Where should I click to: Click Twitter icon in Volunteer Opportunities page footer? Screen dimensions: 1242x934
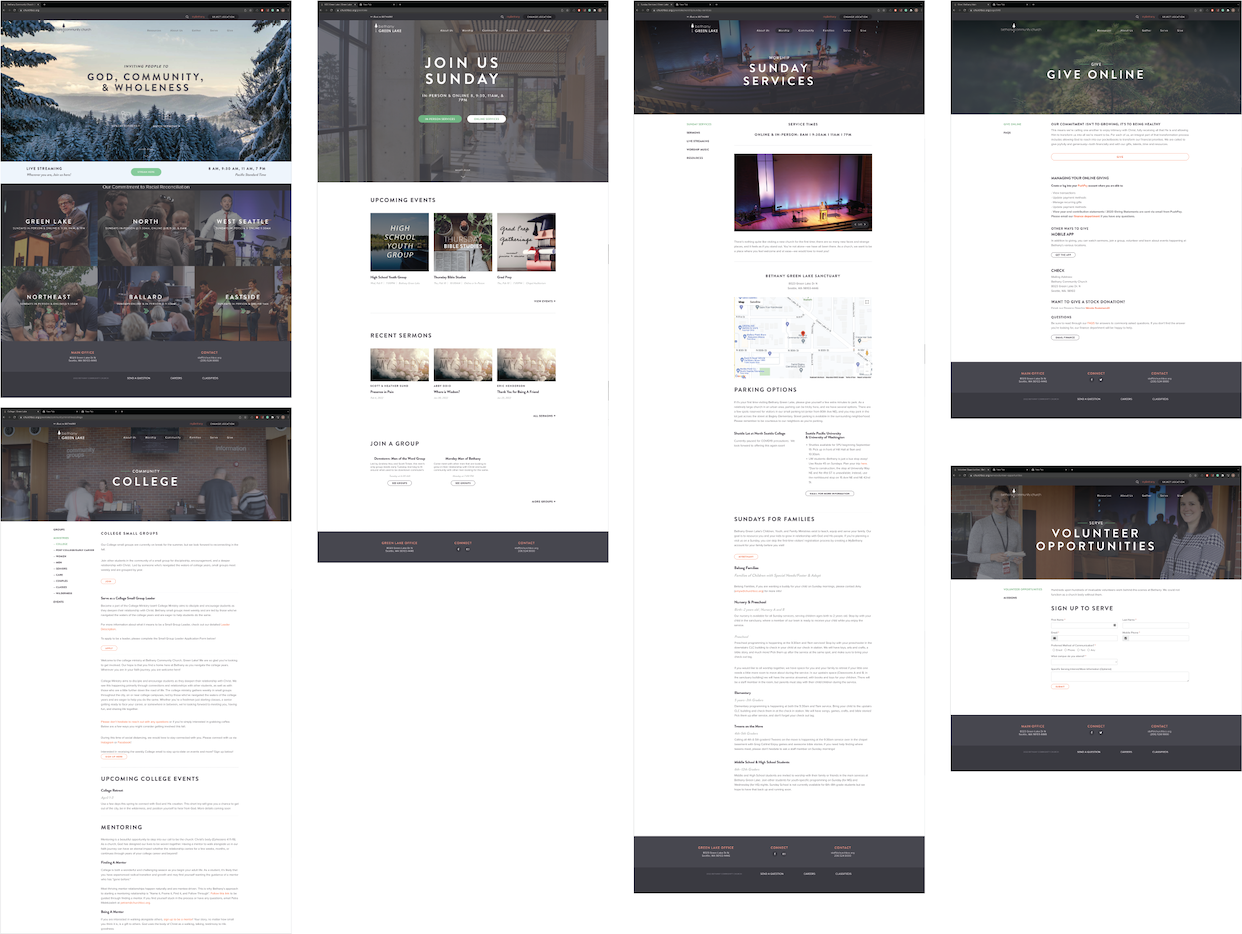1101,732
